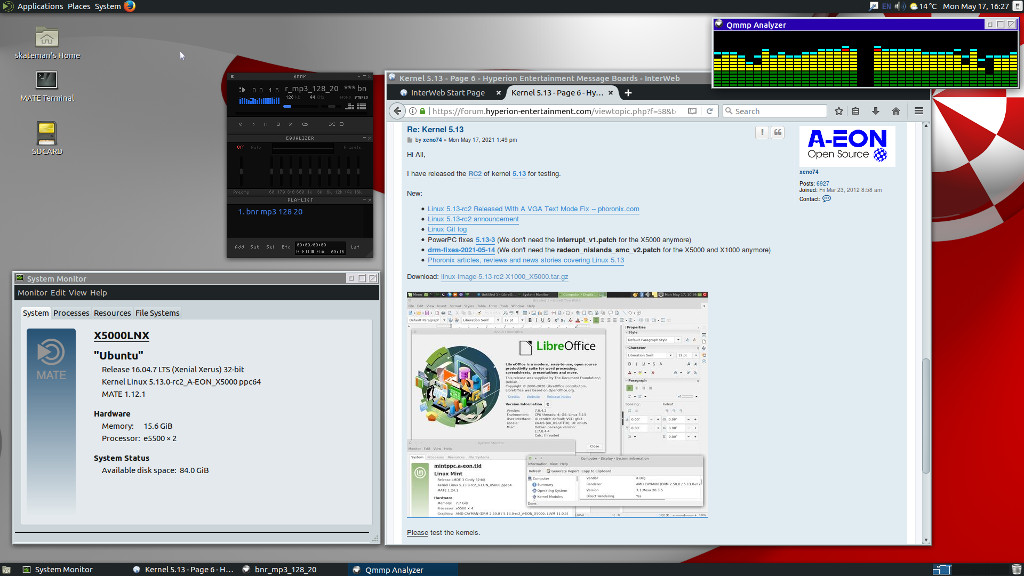Switch to the Resources tab
This screenshot has width=1024, height=576.
112,313
